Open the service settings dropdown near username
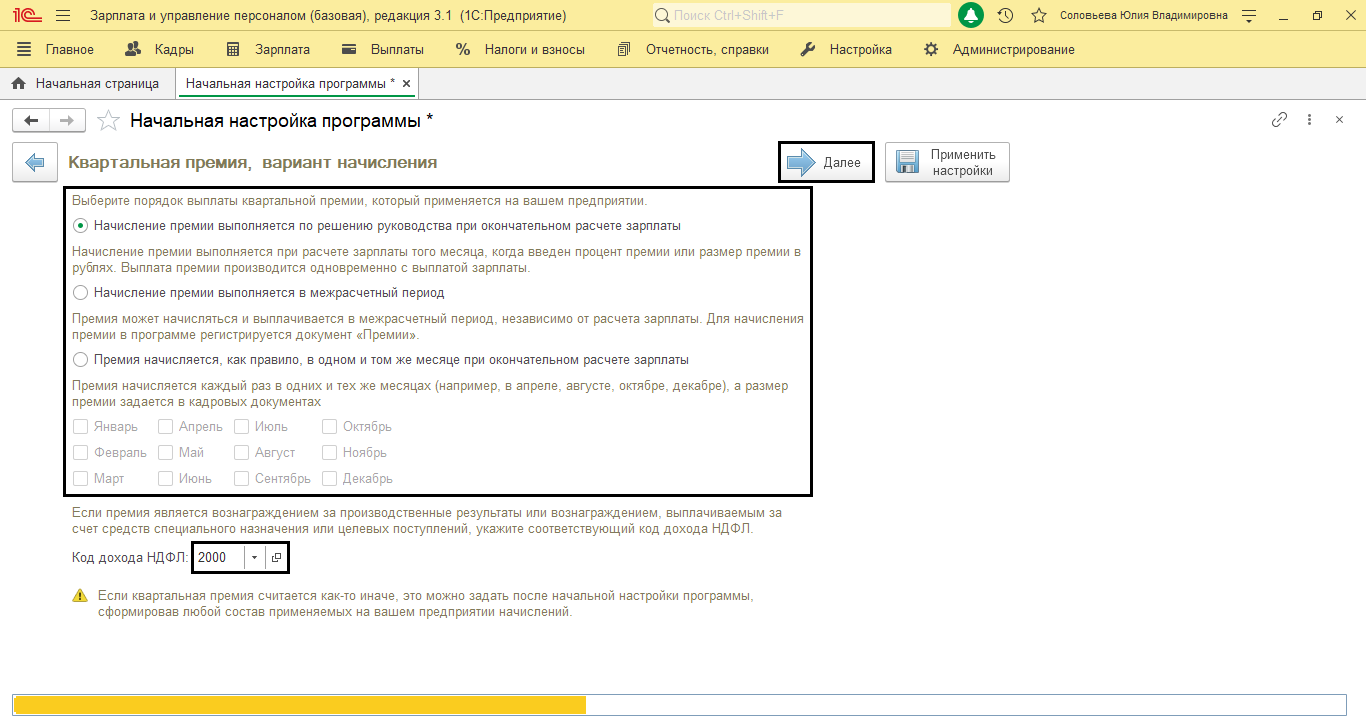This screenshot has width=1366, height=728. click(1248, 16)
